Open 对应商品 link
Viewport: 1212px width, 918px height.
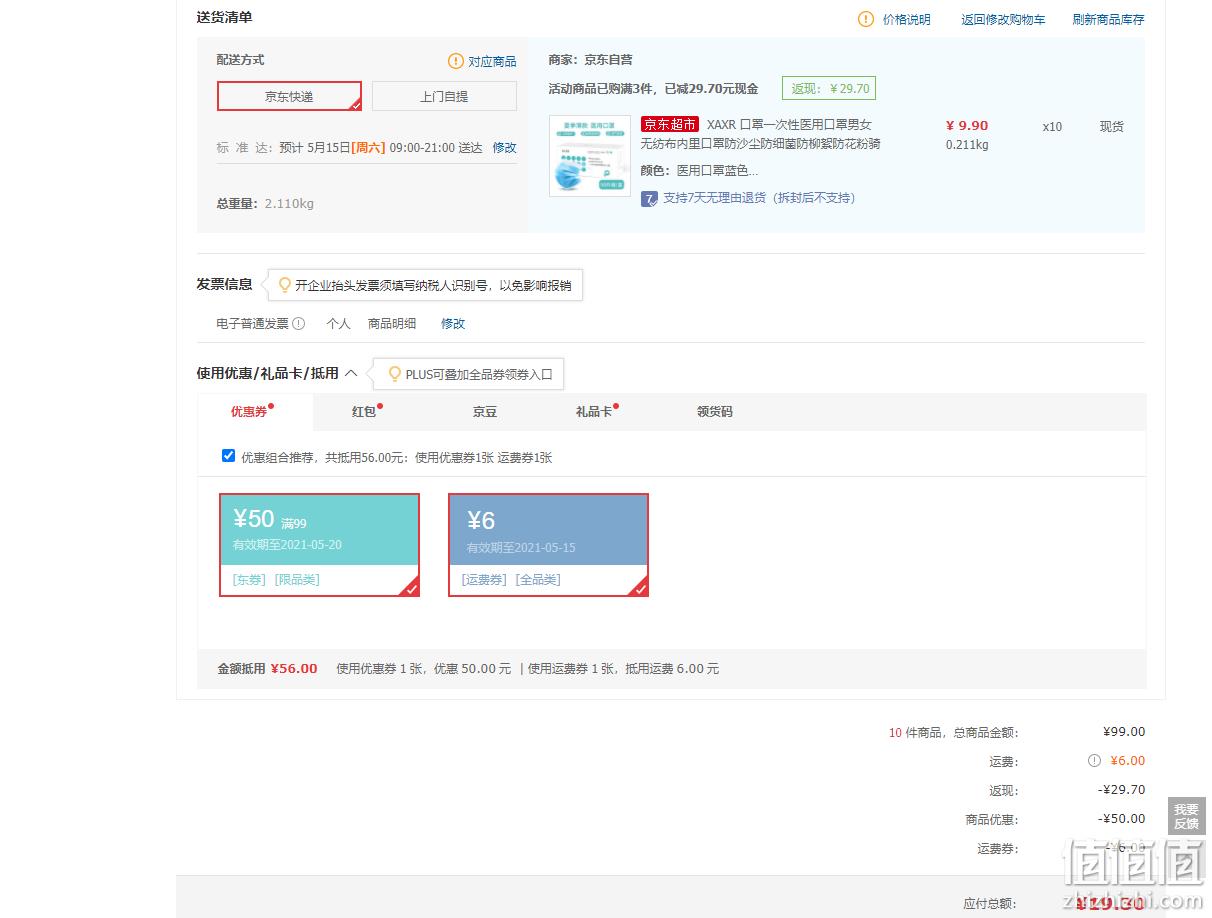pyautogui.click(x=492, y=61)
